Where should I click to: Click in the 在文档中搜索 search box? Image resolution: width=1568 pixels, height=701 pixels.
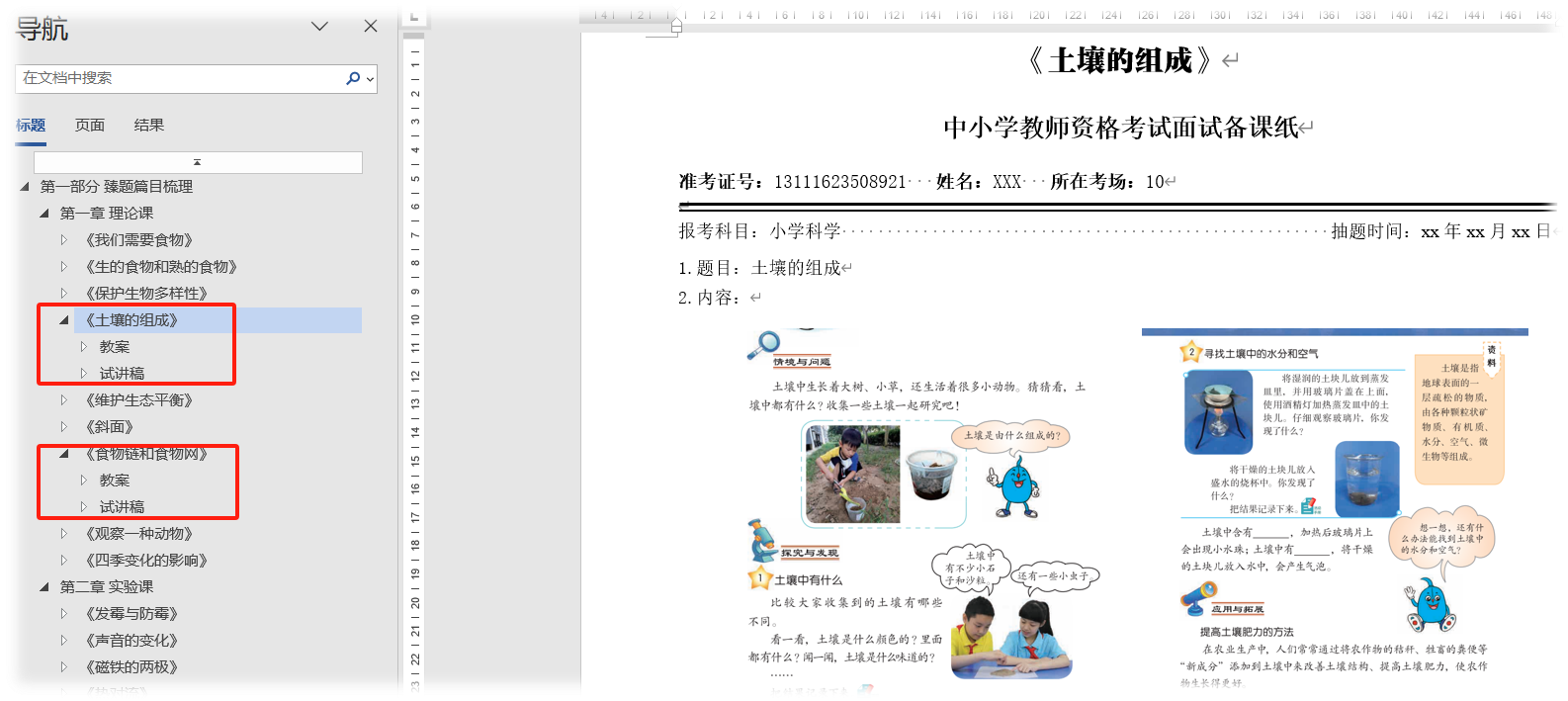click(x=178, y=78)
